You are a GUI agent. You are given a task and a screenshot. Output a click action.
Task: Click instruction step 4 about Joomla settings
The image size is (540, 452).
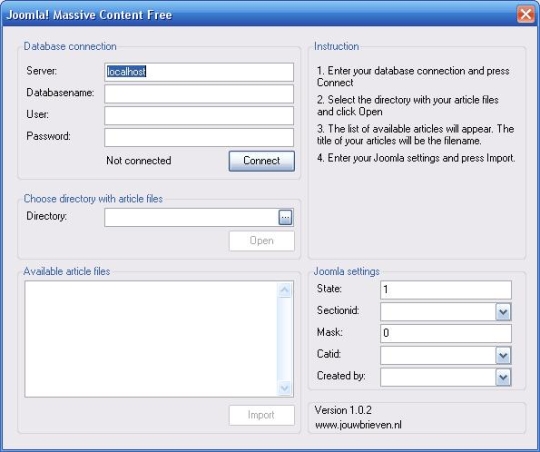[x=416, y=158]
